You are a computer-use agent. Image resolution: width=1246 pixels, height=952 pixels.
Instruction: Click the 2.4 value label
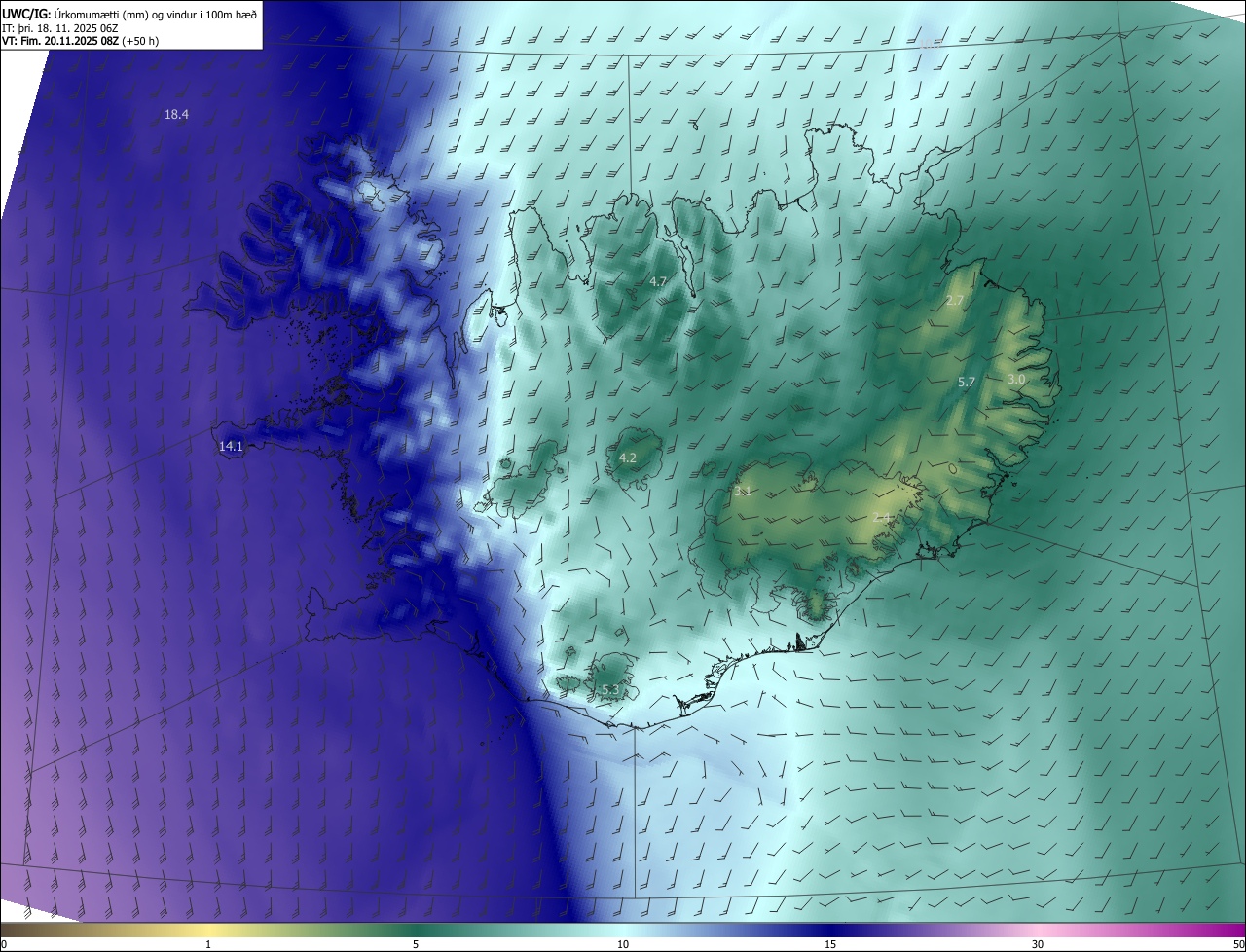(x=882, y=518)
